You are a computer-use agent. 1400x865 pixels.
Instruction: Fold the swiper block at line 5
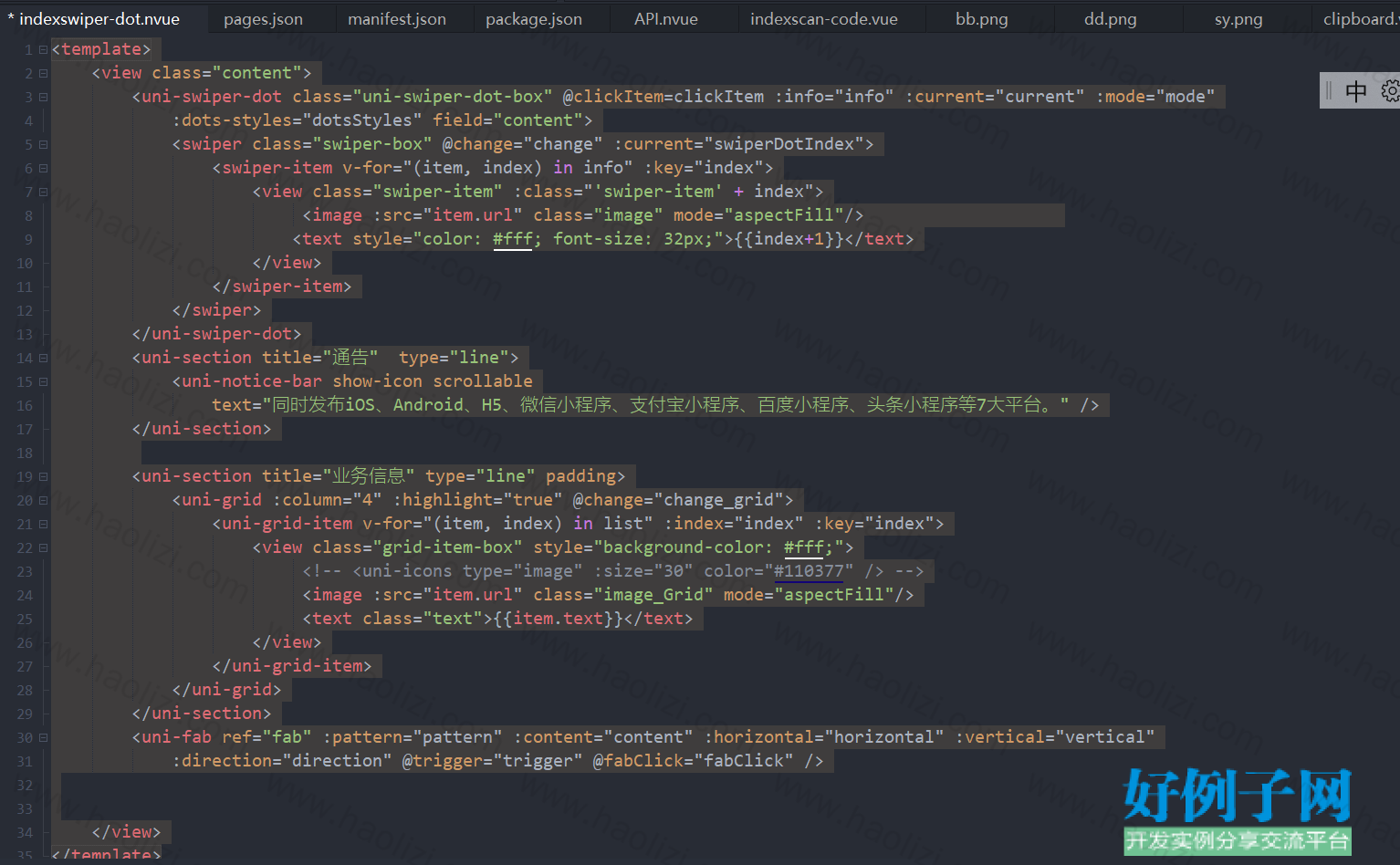(x=43, y=144)
